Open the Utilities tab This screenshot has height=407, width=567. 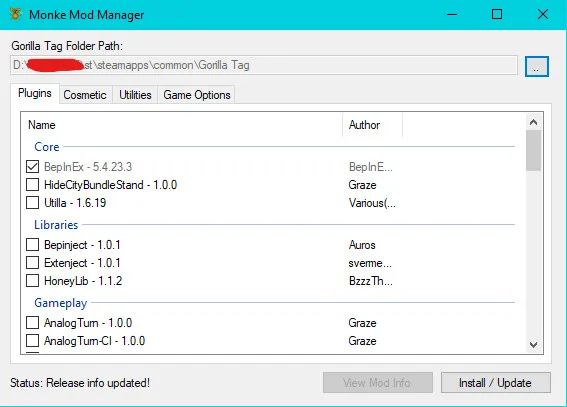coord(135,95)
